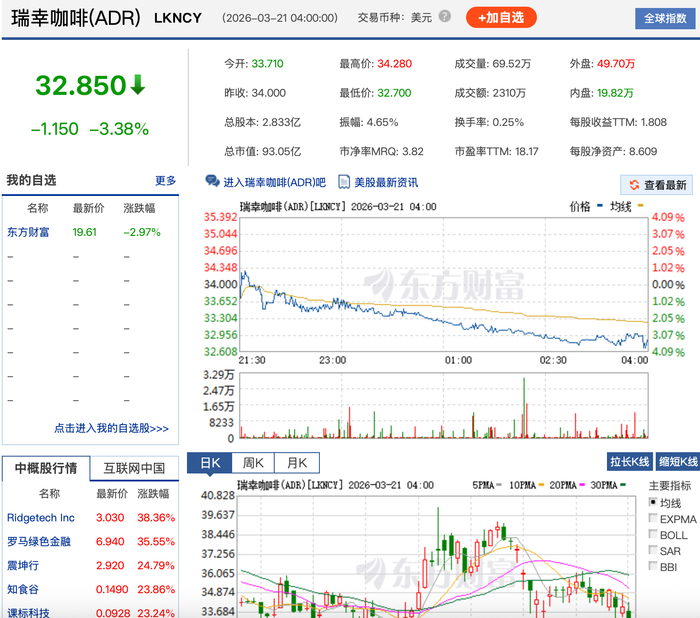This screenshot has width=700, height=618.
Task: Click 拉长K线 to stretch the candlesticks
Action: pos(629,462)
